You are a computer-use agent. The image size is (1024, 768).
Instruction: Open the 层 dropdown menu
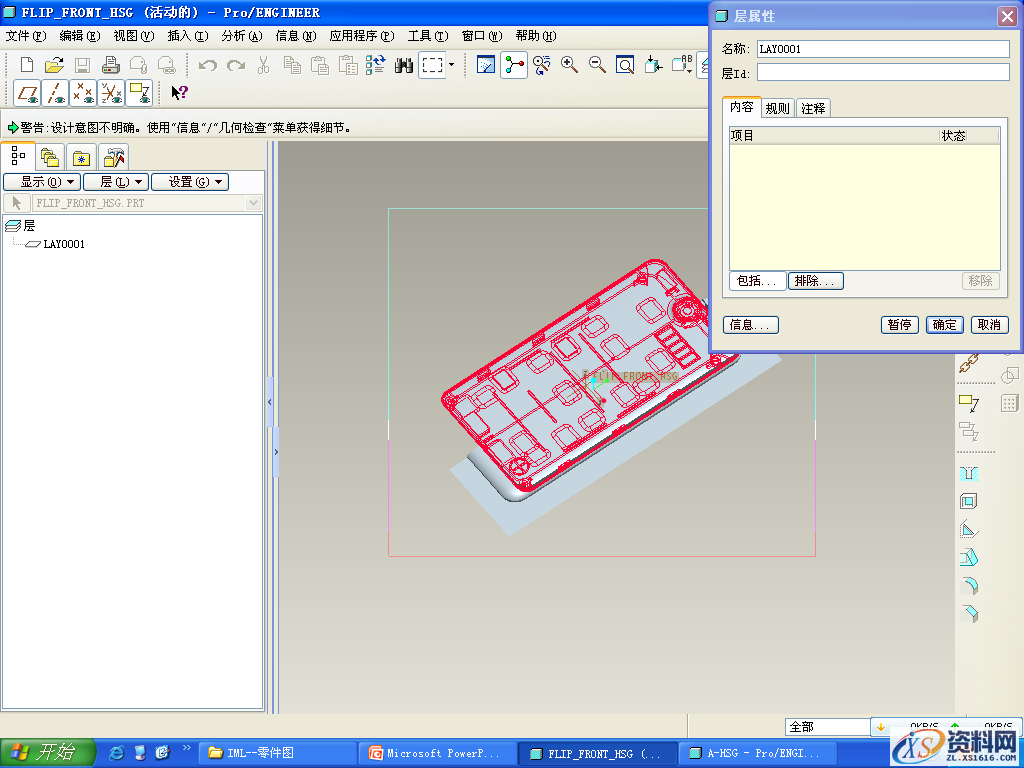tap(116, 182)
